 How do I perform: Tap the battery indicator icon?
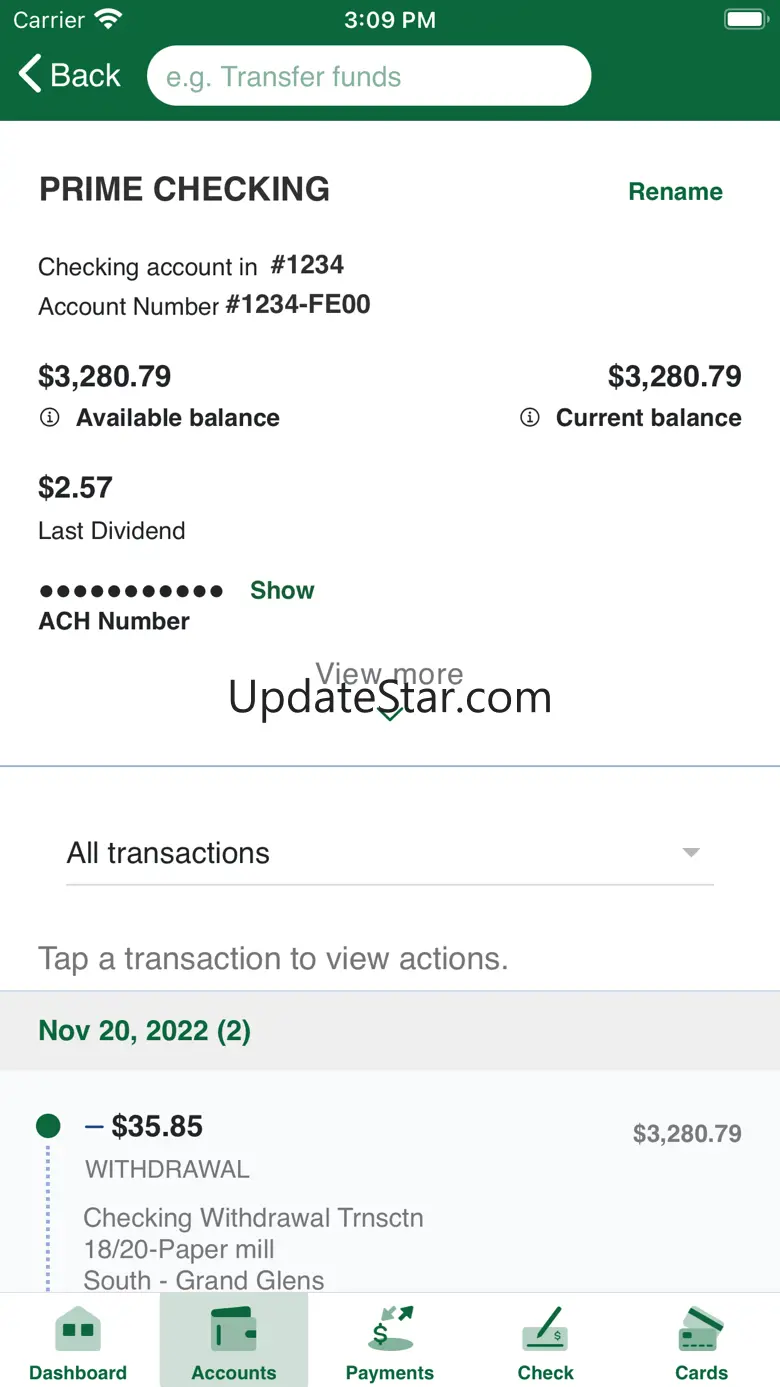[x=745, y=19]
